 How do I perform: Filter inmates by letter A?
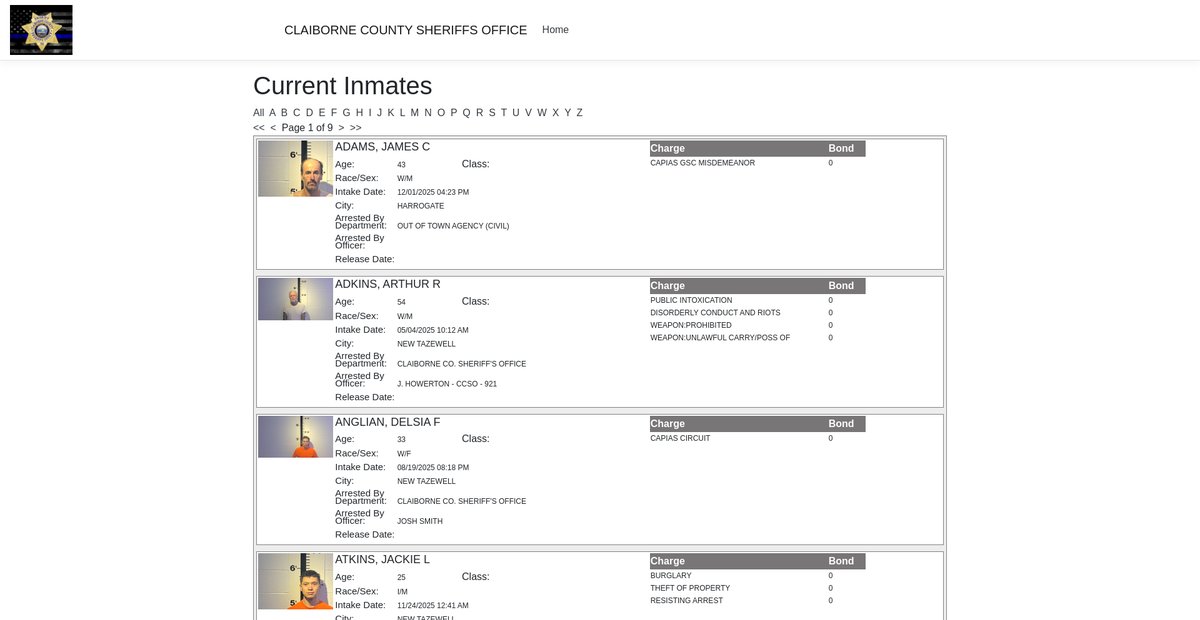click(272, 113)
